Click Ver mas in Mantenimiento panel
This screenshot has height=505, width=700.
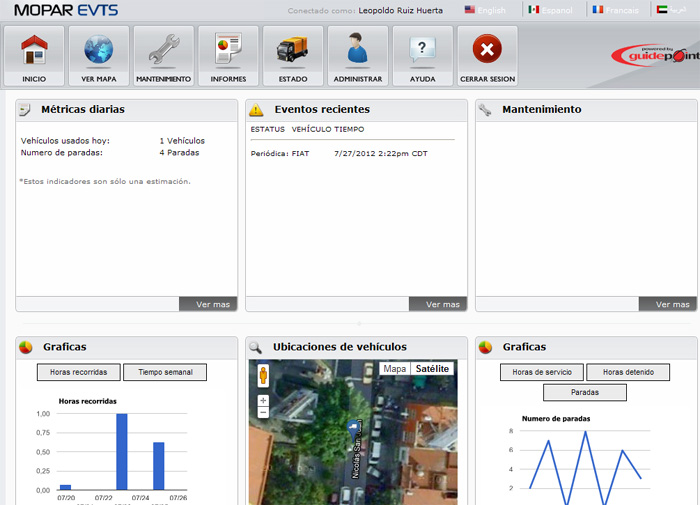tap(668, 304)
